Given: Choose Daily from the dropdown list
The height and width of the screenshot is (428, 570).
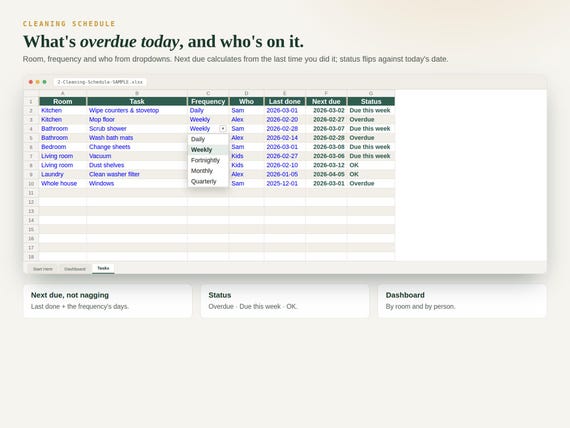Looking at the screenshot, I should click(208, 139).
